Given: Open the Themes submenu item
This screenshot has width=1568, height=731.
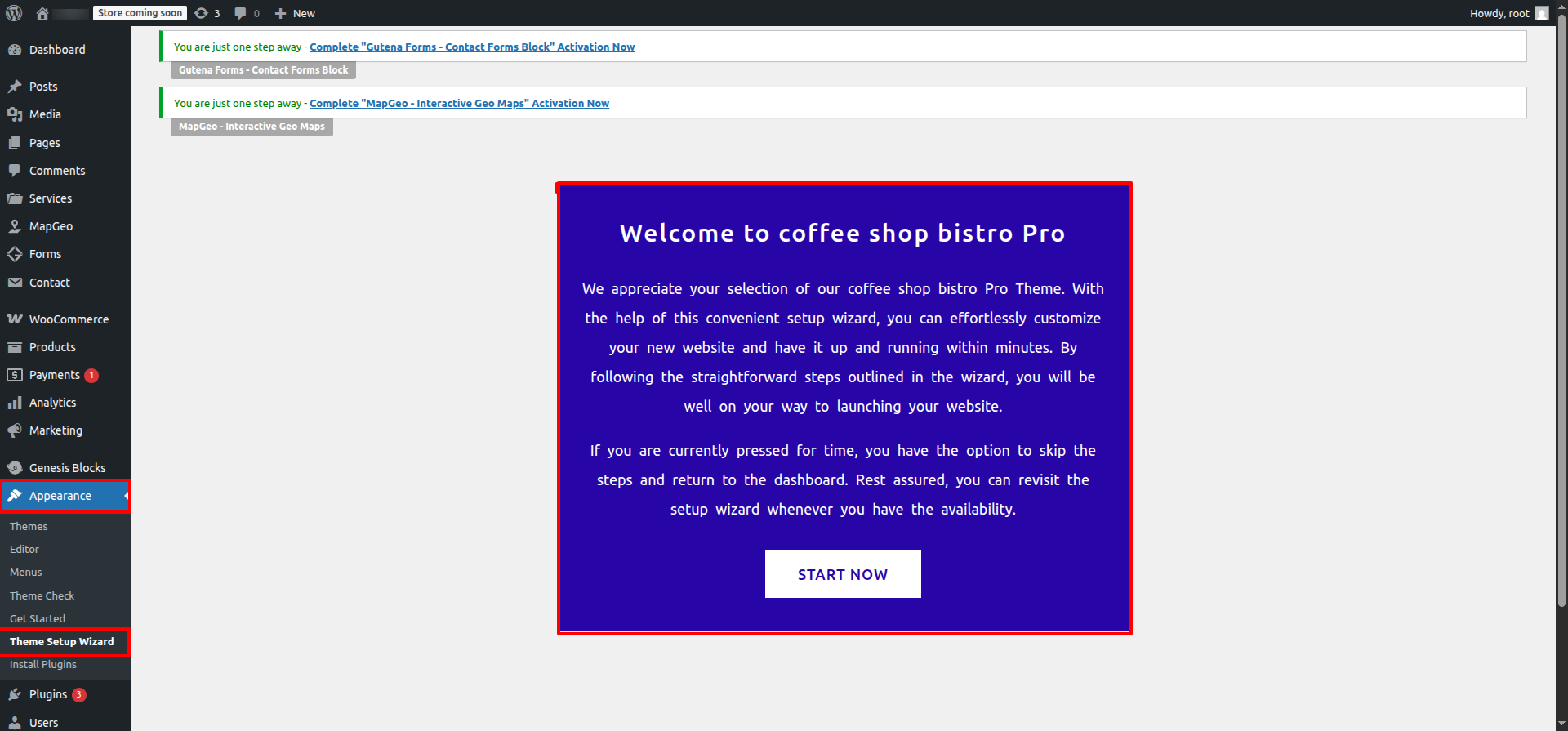Looking at the screenshot, I should point(29,527).
